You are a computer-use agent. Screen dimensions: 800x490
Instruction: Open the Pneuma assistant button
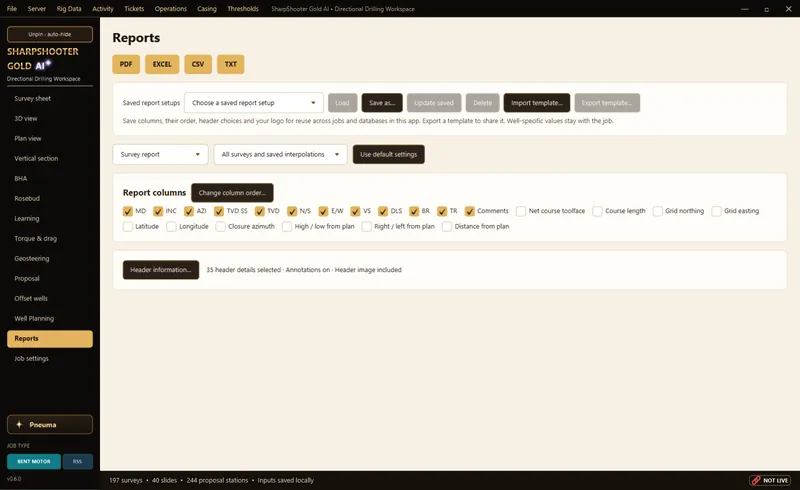tap(50, 425)
